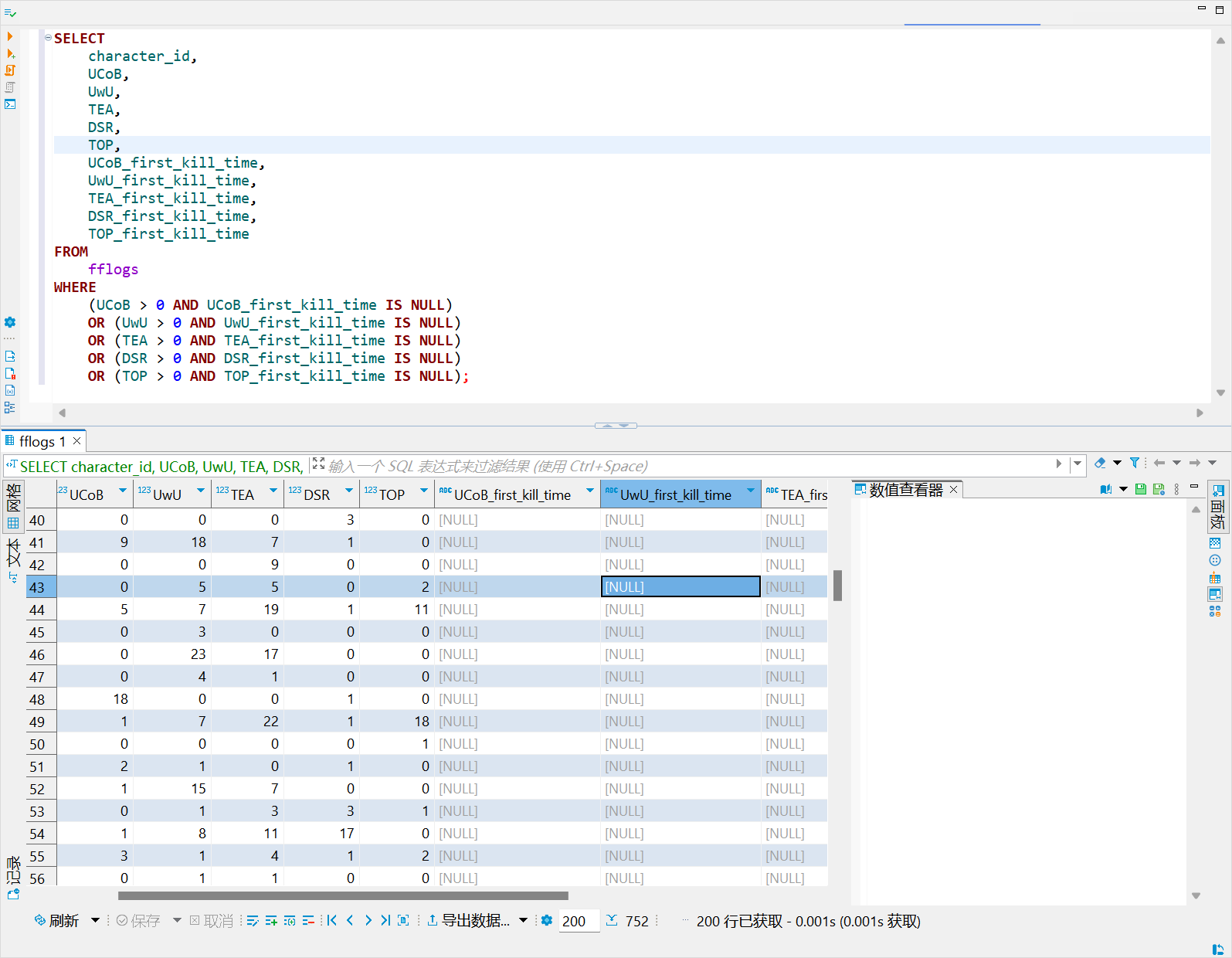Run the whole SQL script
The image size is (1232, 958).
(10, 70)
